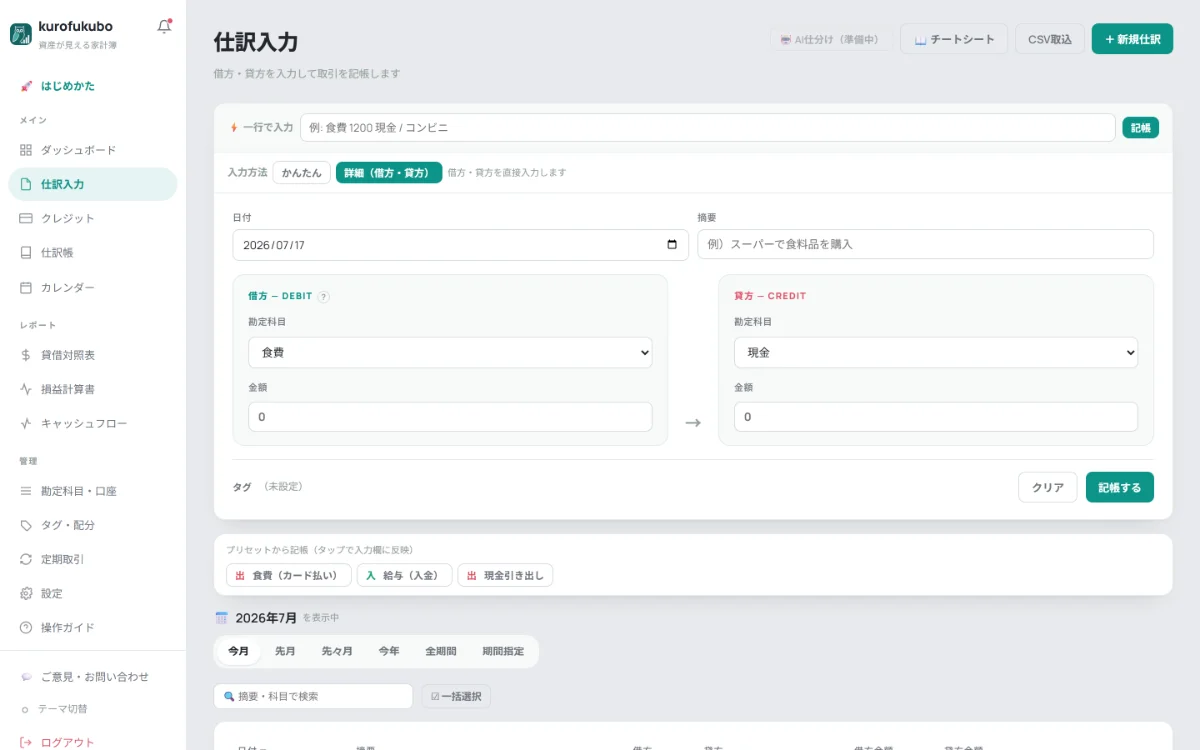Image resolution: width=1200 pixels, height=750 pixels.
Task: Click the magnifier icon in search box
Action: [x=229, y=696]
